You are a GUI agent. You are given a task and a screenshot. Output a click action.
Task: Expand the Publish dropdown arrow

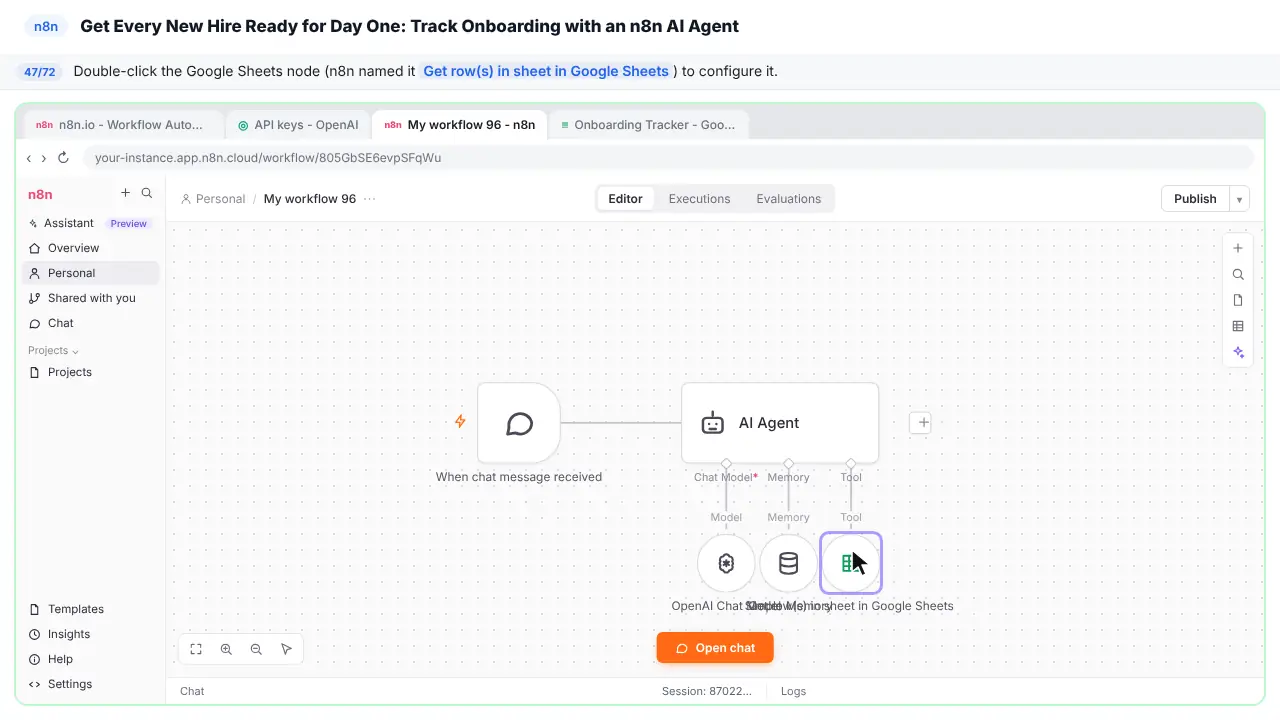pyautogui.click(x=1240, y=199)
